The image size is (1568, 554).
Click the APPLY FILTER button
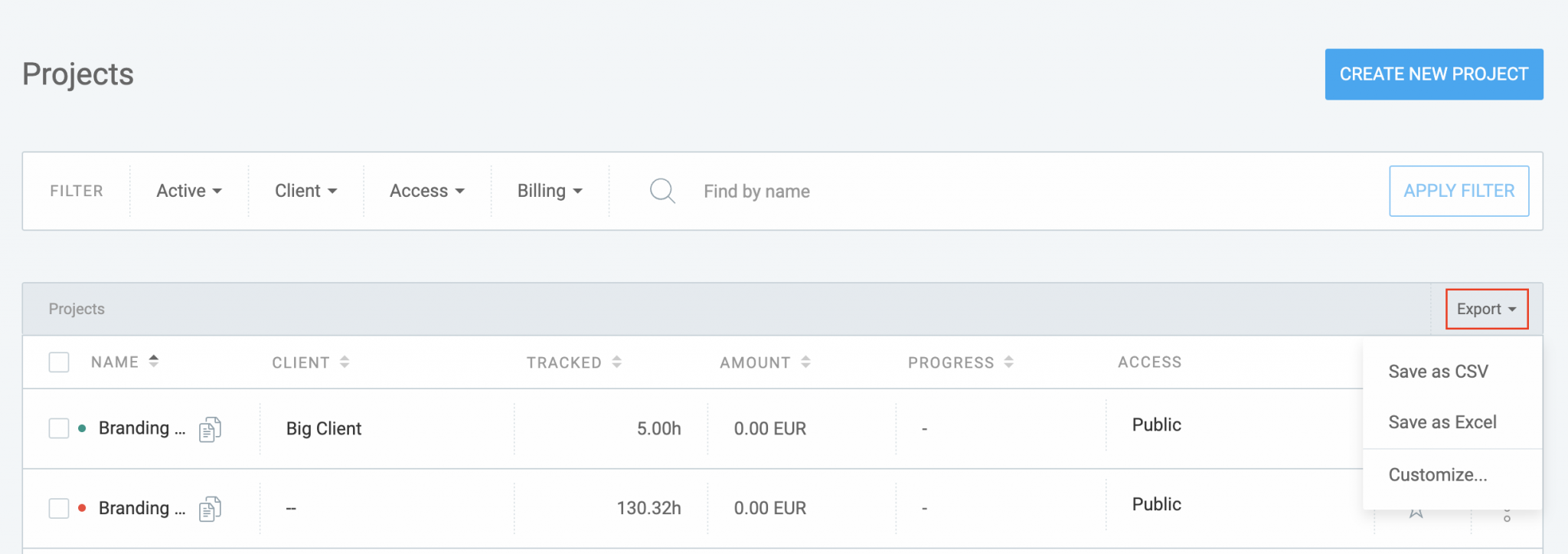1458,191
